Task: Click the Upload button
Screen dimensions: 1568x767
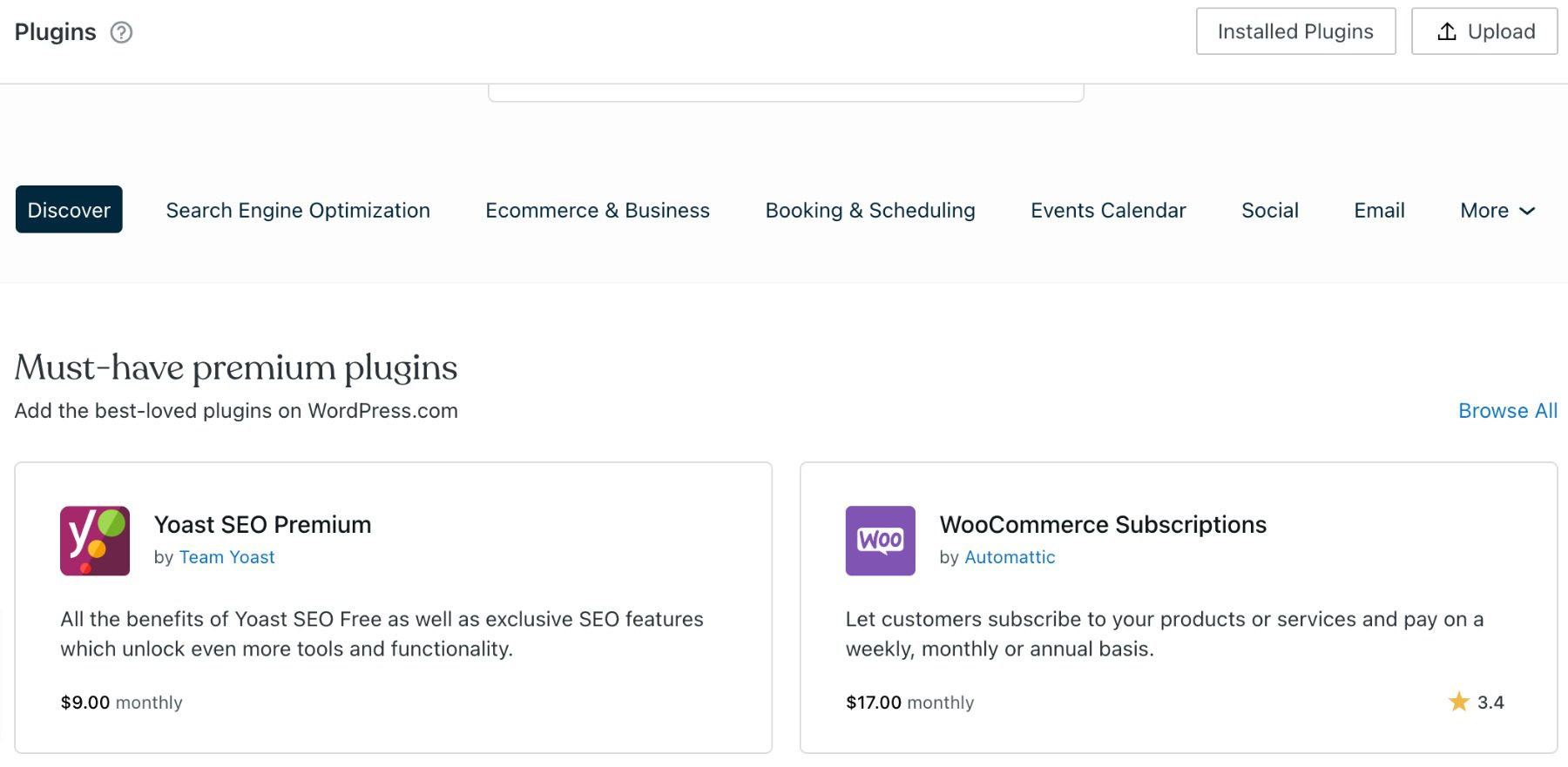Action: (1484, 31)
